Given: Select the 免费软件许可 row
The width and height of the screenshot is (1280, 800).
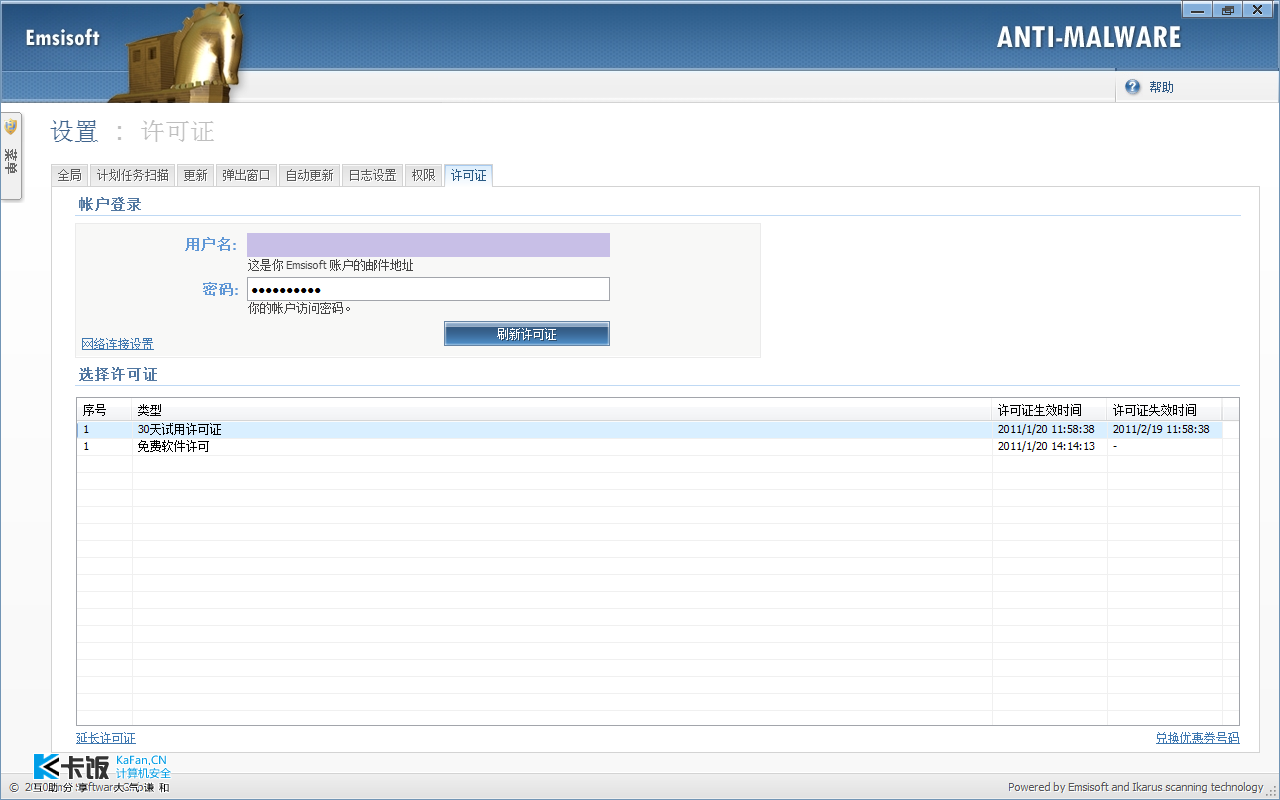Looking at the screenshot, I should pos(649,447).
